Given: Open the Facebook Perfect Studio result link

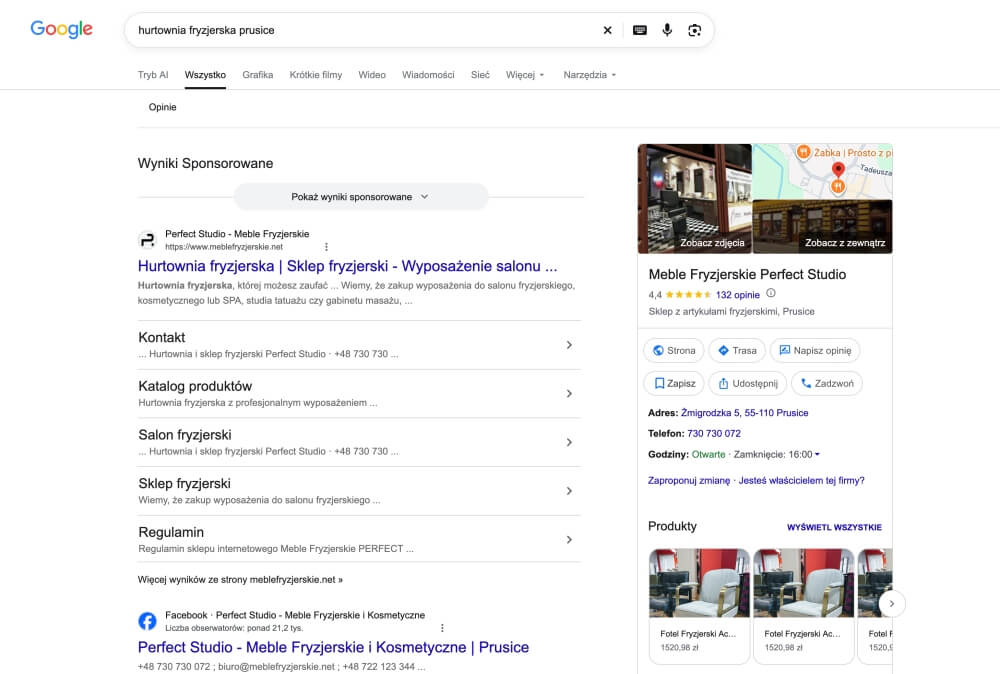Looking at the screenshot, I should tap(334, 647).
